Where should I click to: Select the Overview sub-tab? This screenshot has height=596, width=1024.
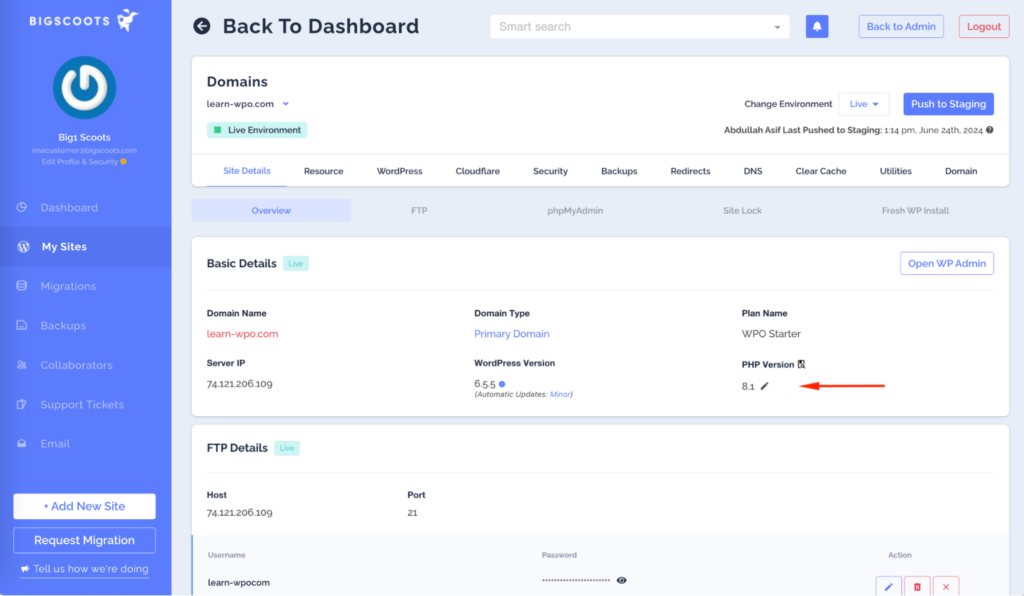pyautogui.click(x=271, y=210)
